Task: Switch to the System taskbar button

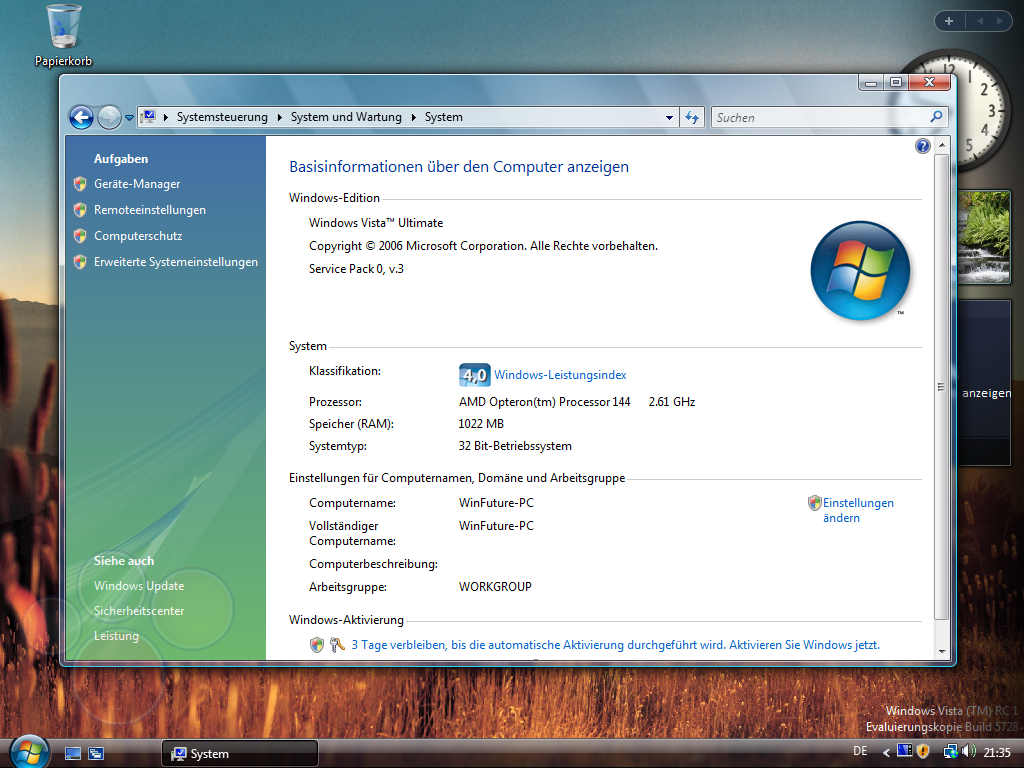Action: pos(240,753)
